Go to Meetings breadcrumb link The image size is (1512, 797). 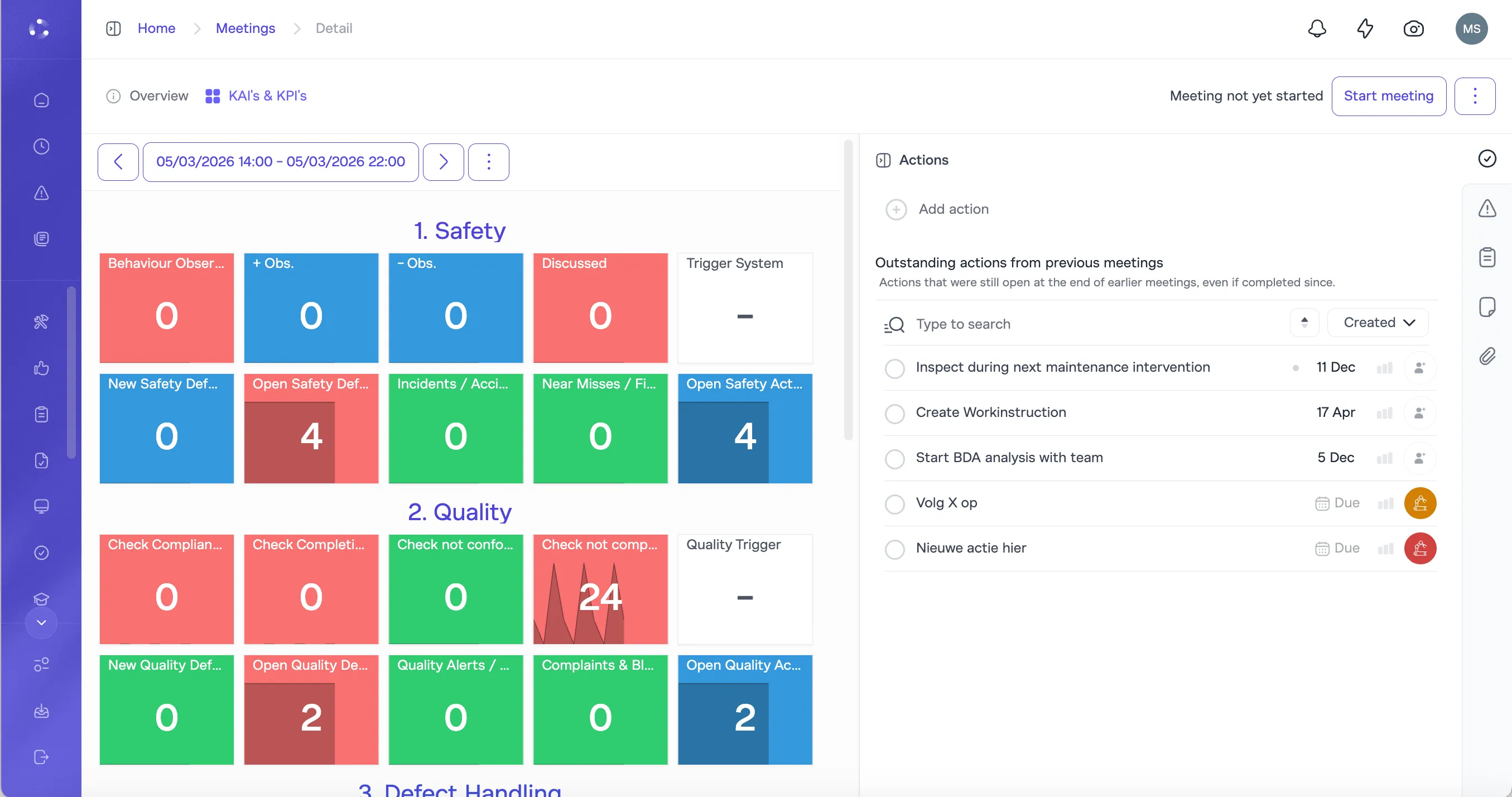245,28
